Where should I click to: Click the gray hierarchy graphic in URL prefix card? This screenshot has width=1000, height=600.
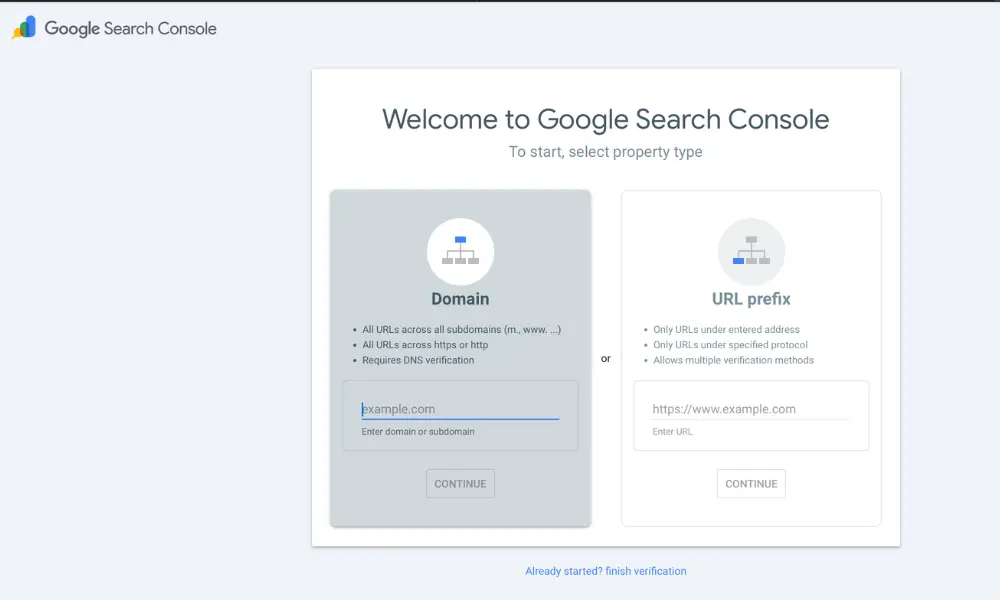pos(751,251)
